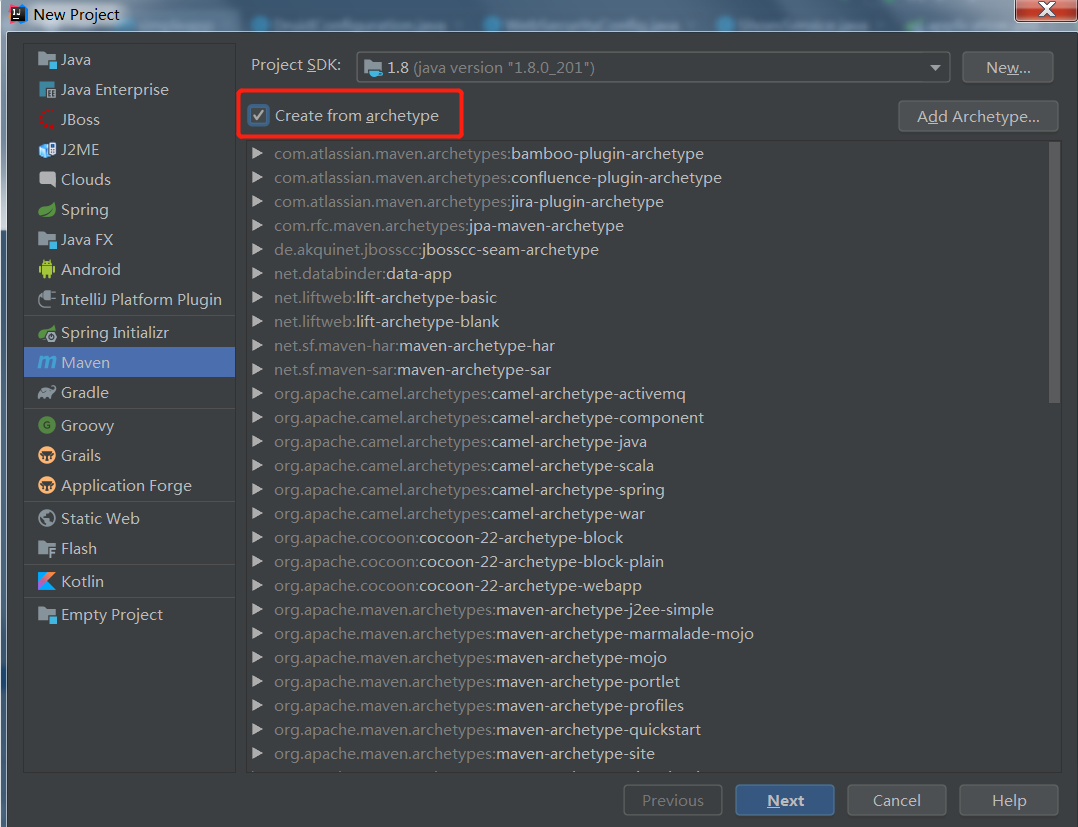Click the Java FX folder icon
Screen dimensions: 1078x827
[x=47, y=240]
